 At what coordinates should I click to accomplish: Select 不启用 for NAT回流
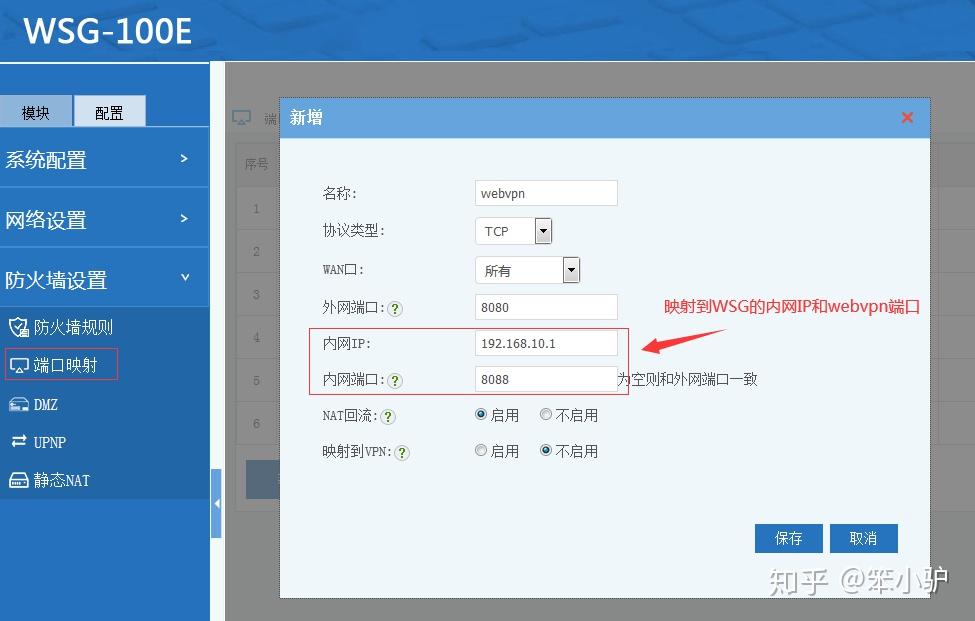546,415
